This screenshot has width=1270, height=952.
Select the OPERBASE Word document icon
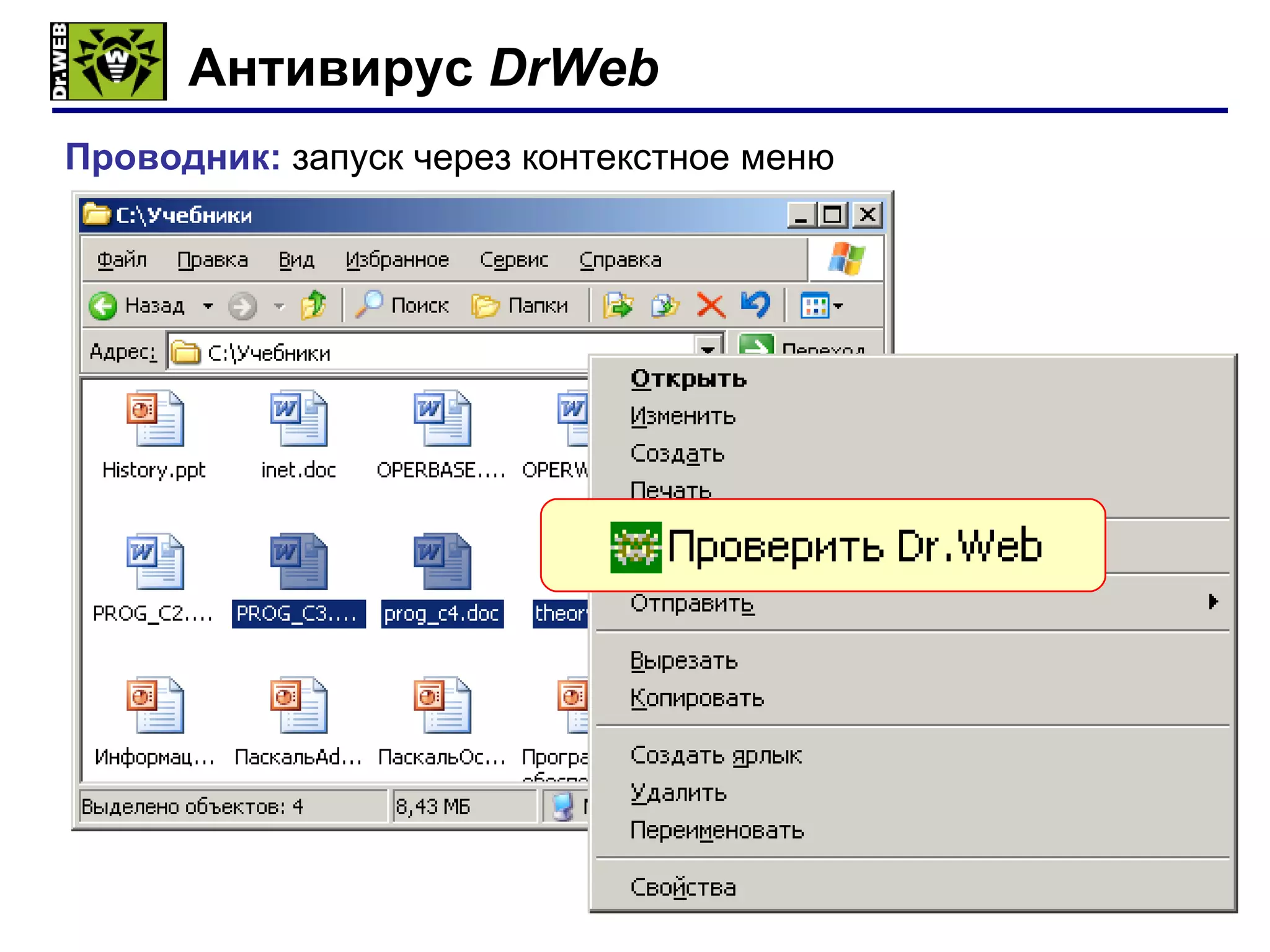[x=442, y=418]
